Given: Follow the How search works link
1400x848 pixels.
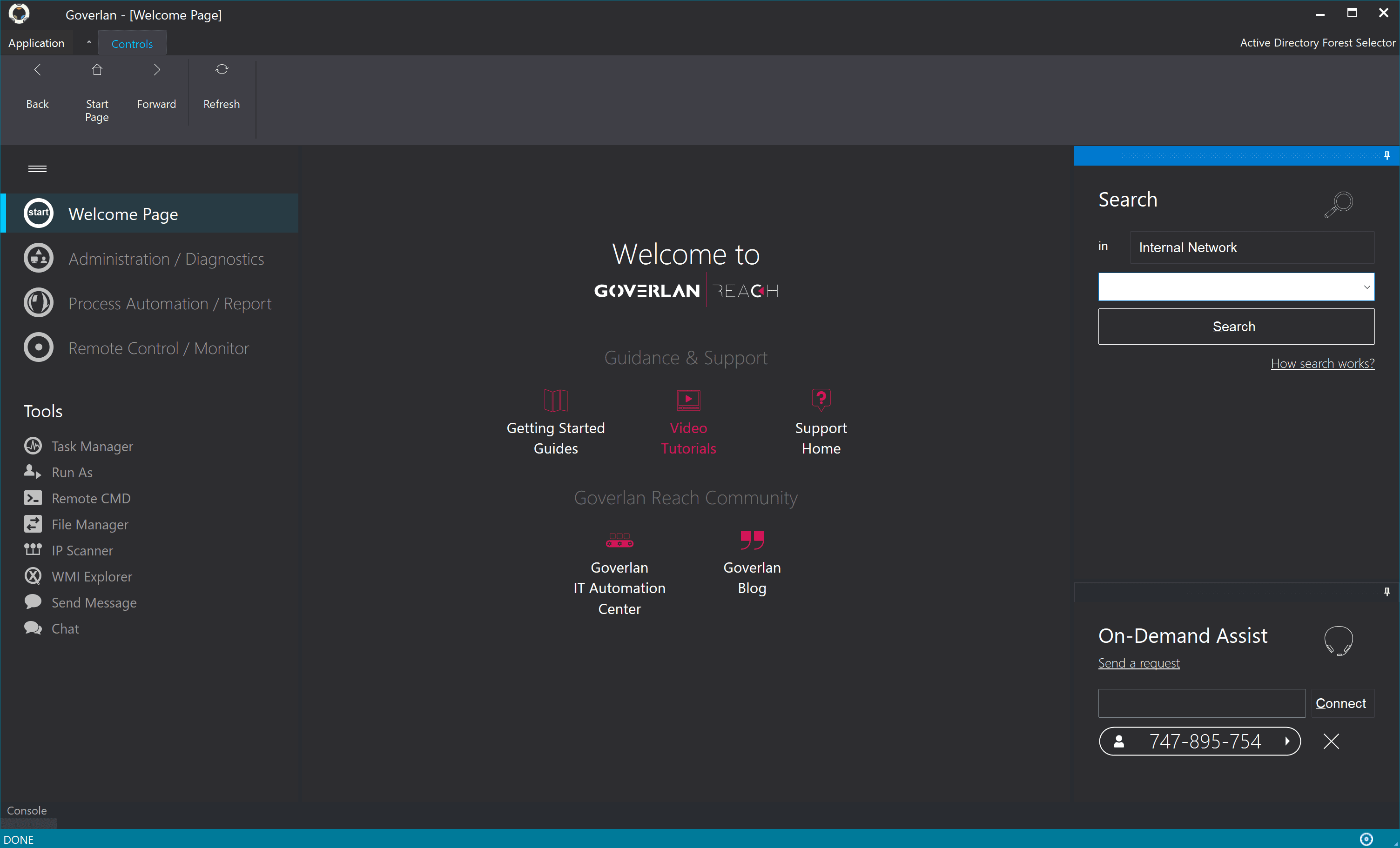Looking at the screenshot, I should click(1322, 363).
